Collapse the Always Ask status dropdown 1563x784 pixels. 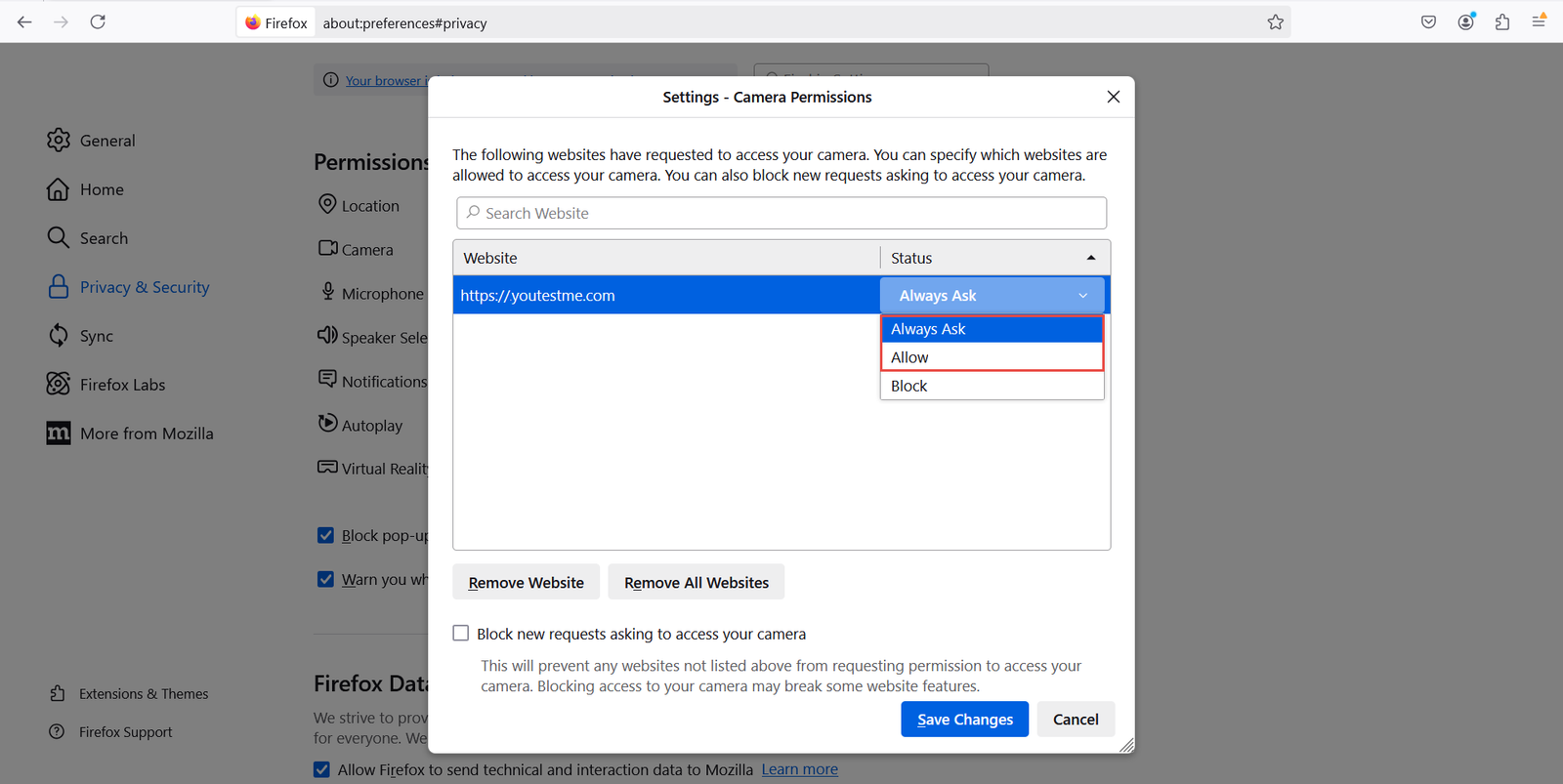pos(992,296)
